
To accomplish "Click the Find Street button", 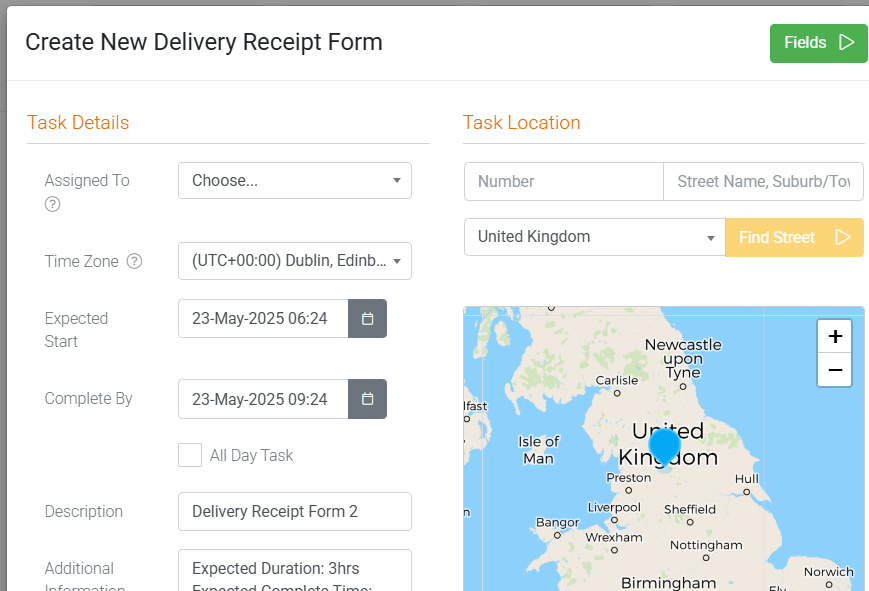I will pyautogui.click(x=794, y=237).
